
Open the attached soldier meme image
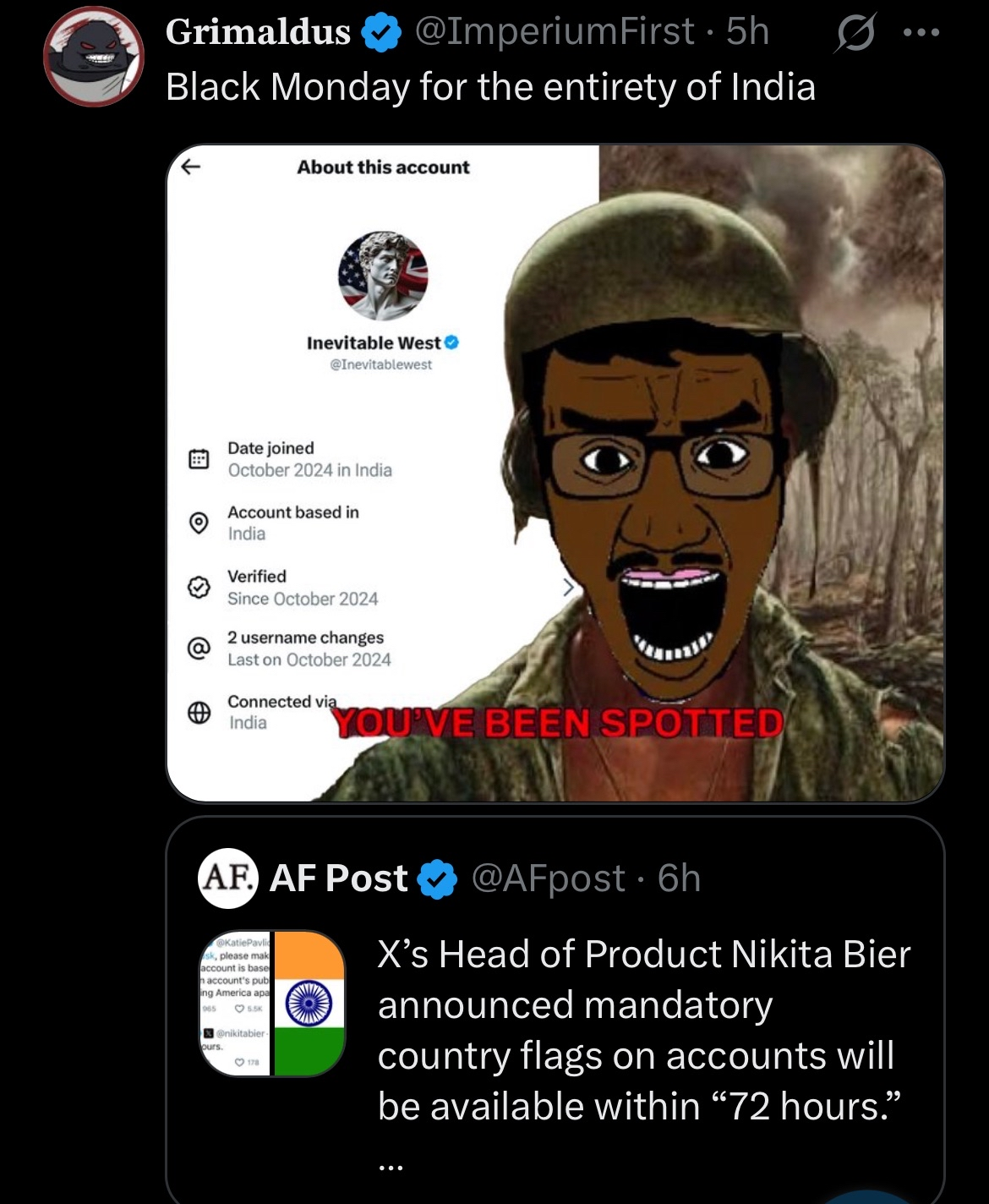point(555,473)
